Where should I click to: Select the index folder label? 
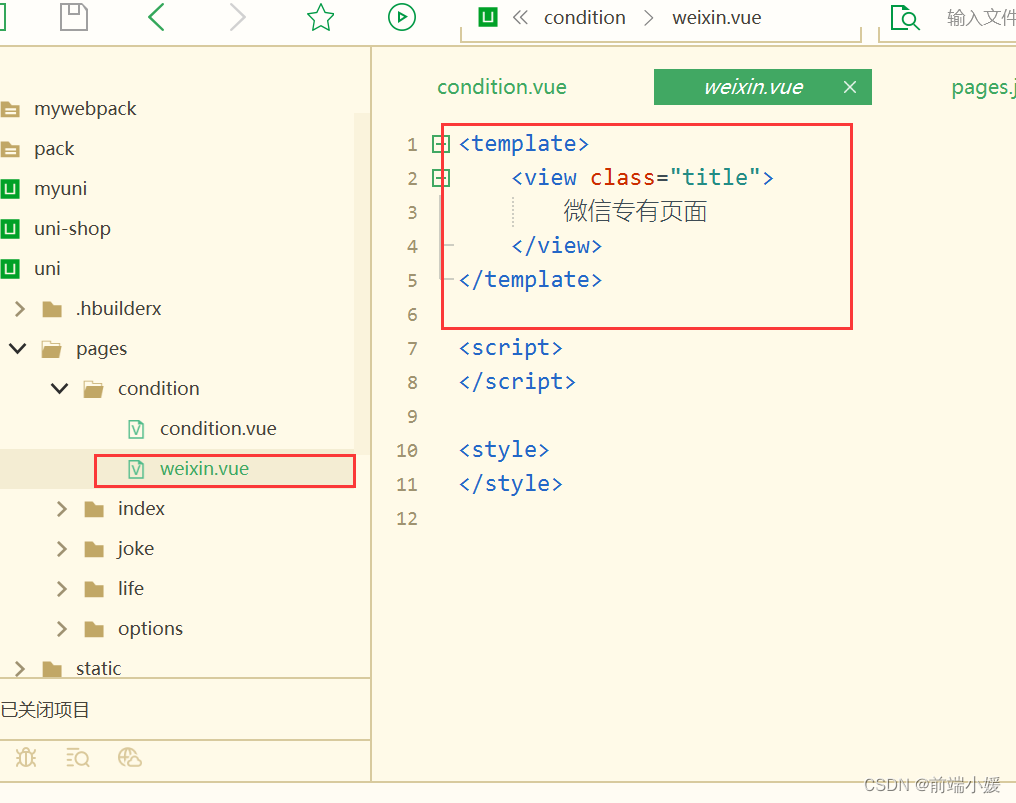click(141, 509)
